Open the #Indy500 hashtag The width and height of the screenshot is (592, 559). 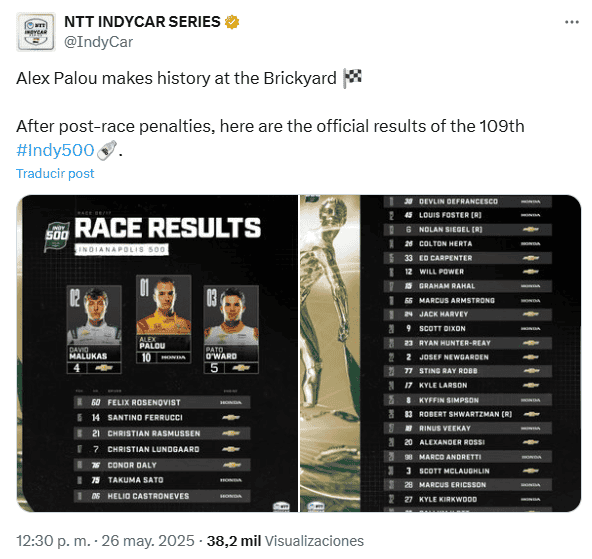tap(55, 150)
